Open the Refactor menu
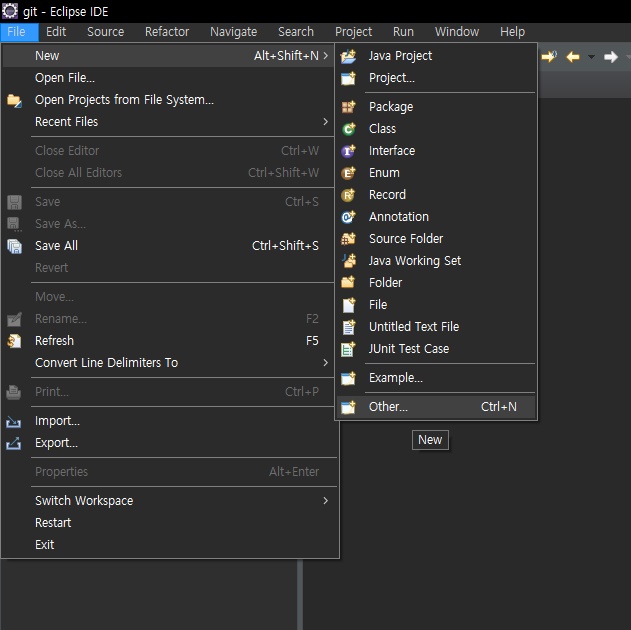Screen dimensions: 631x630 click(x=167, y=32)
